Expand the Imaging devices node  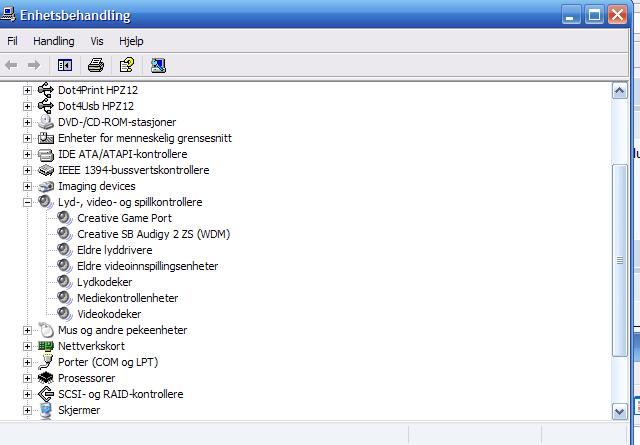pos(27,186)
